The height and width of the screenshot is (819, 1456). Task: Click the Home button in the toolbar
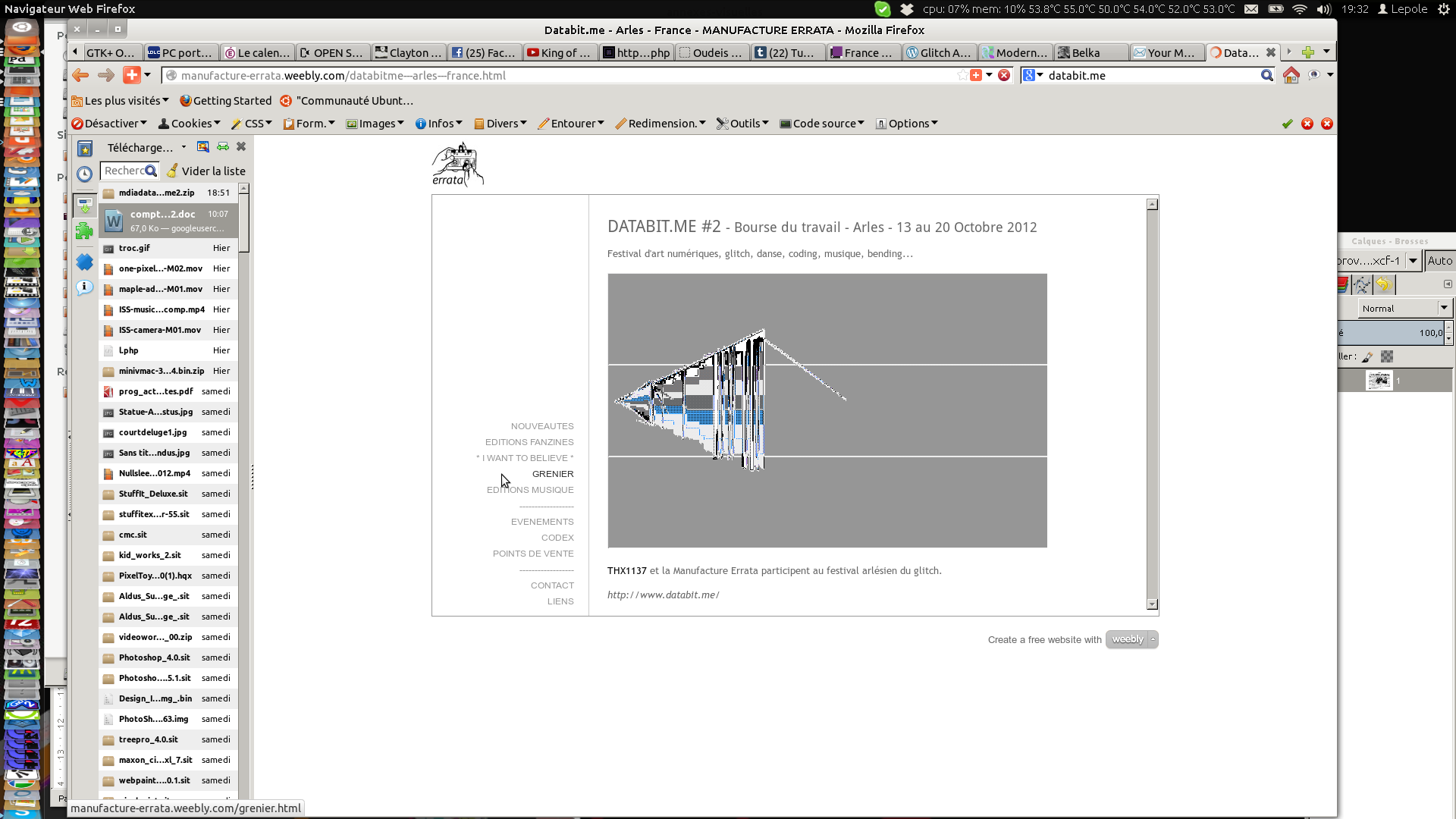click(x=1291, y=75)
